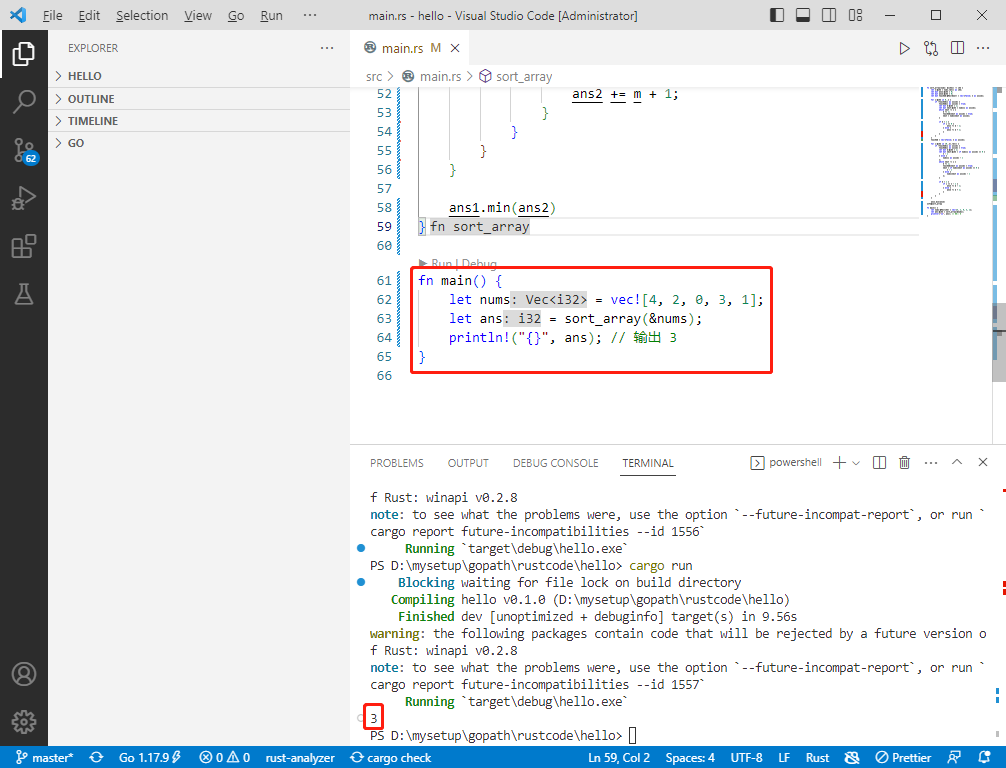Click Debug code lens above main

pos(479,264)
